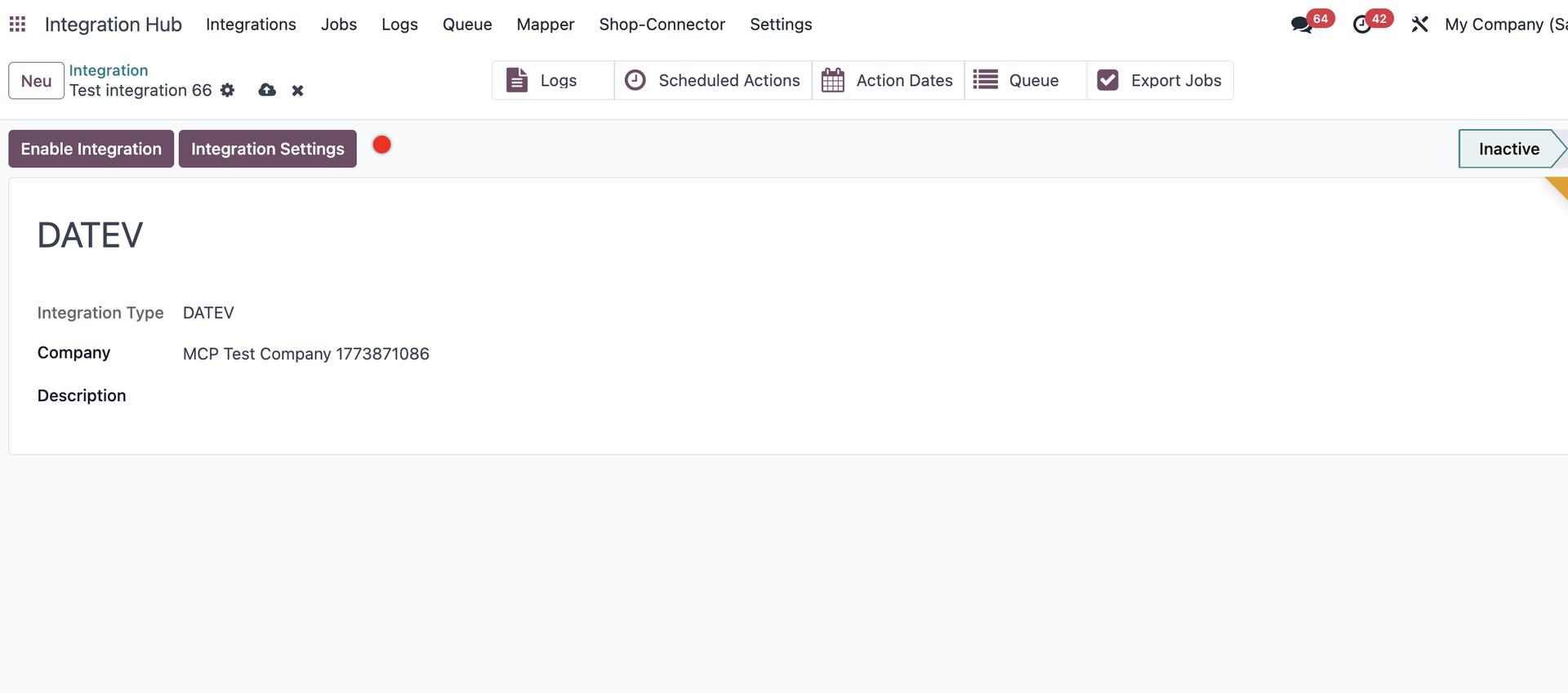Viewport: 1568px width, 693px height.
Task: Open the gear actions menu beside record name
Action: click(x=228, y=90)
